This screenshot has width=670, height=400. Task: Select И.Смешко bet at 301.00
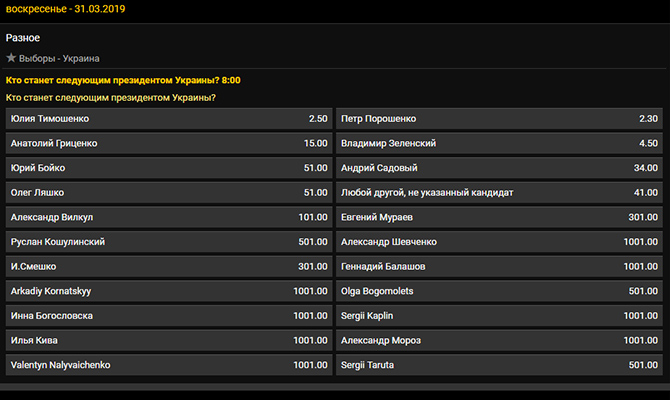[168, 267]
